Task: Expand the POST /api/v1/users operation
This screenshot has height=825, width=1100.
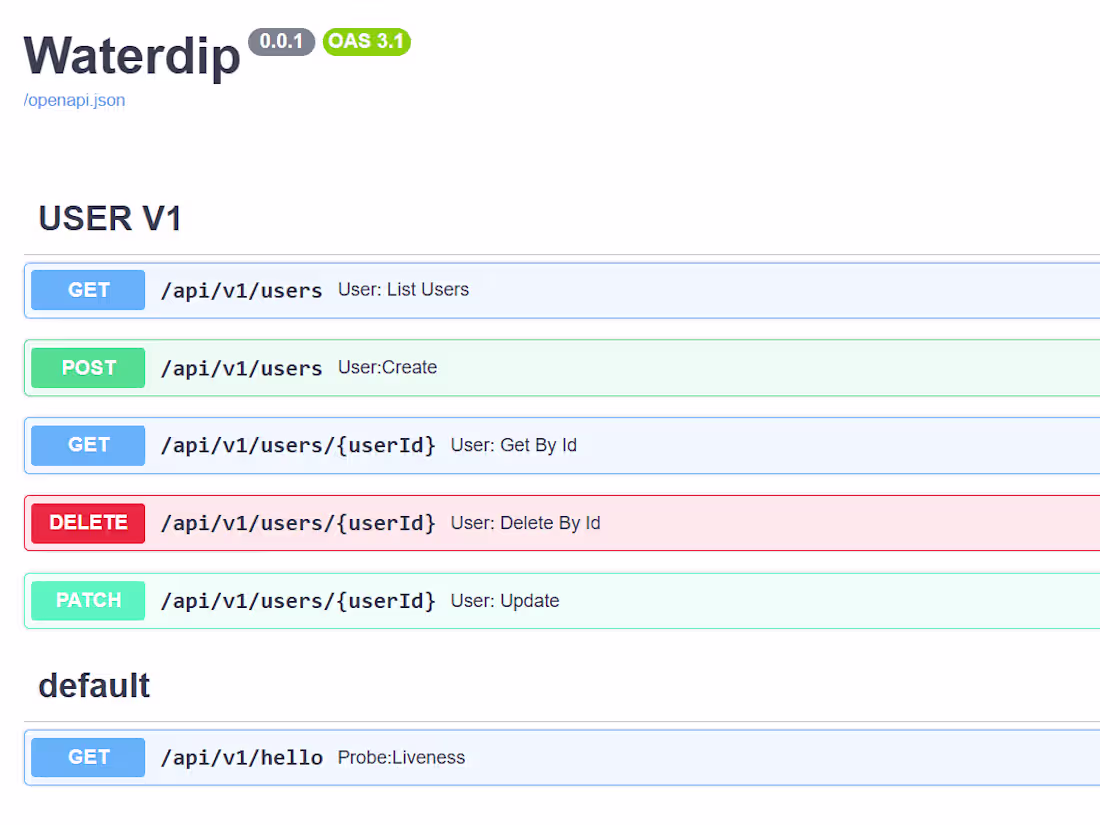Action: point(600,367)
